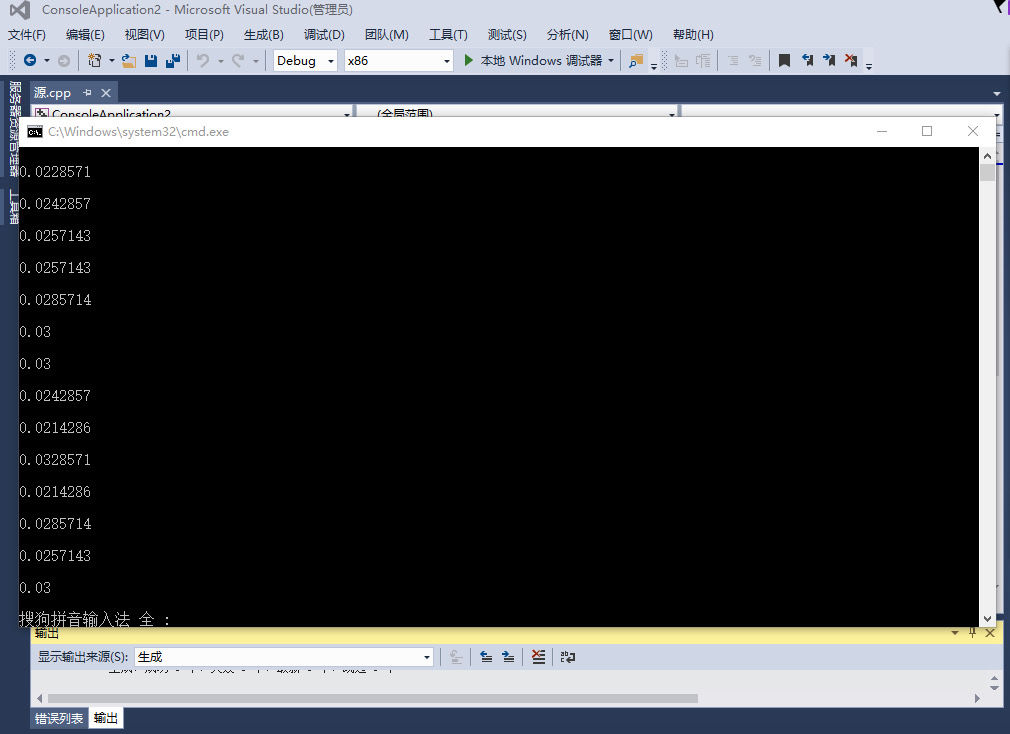The height and width of the screenshot is (734, 1010).
Task: Start debugging with the green play icon
Action: coord(469,60)
